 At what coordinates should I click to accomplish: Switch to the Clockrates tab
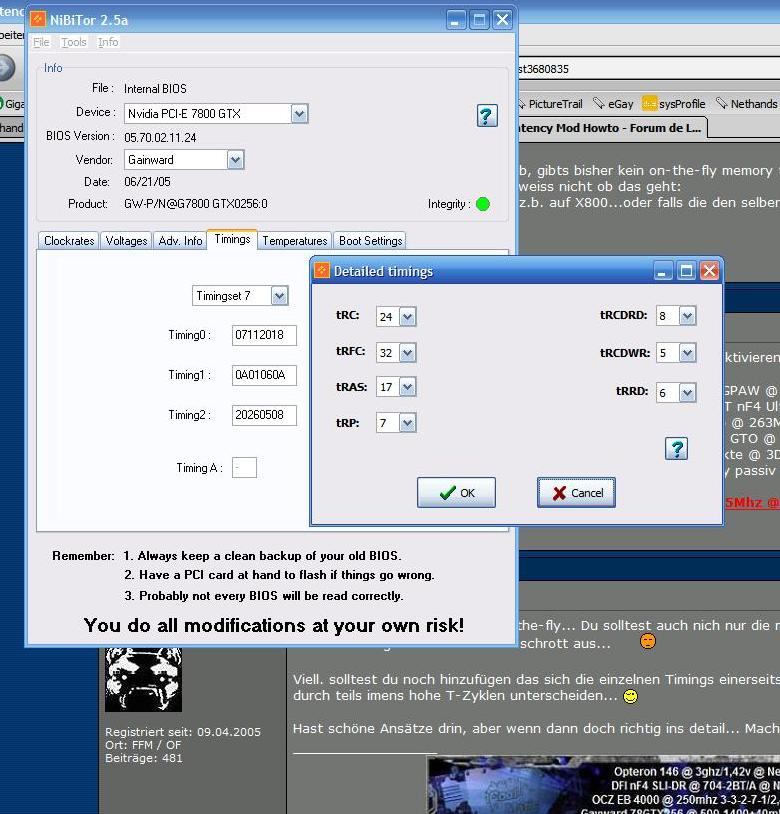tap(69, 241)
